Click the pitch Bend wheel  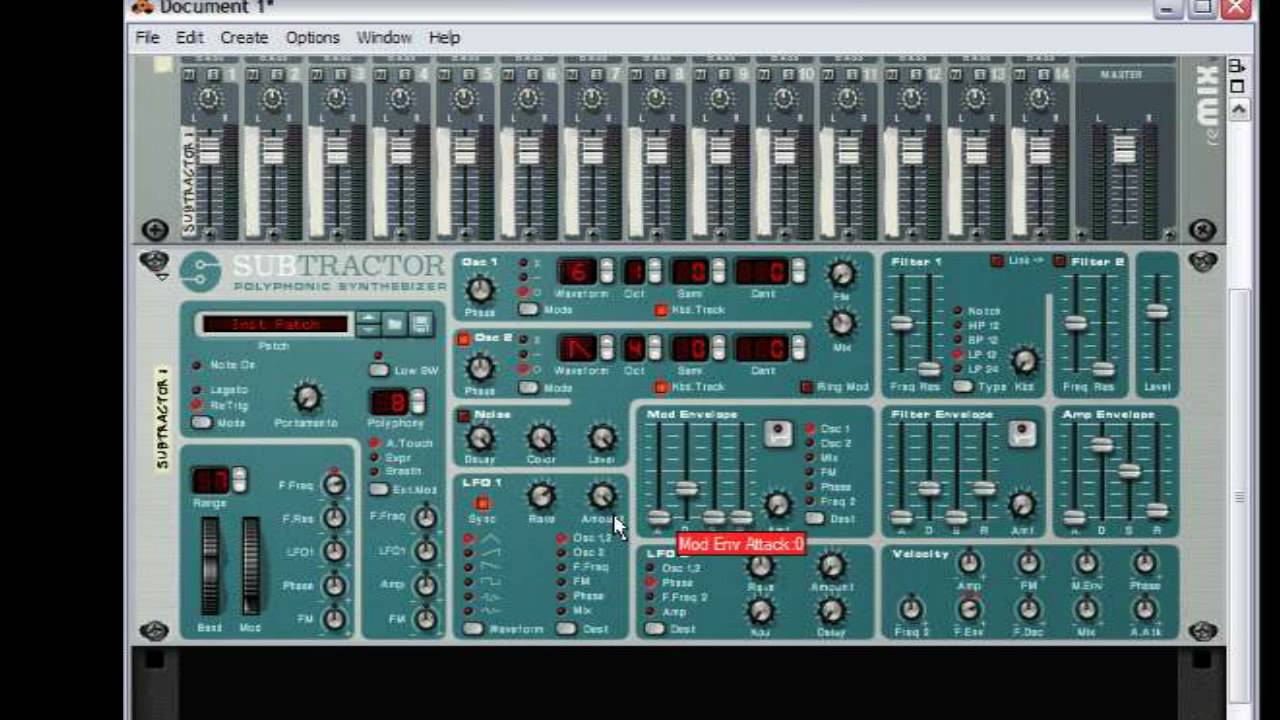[209, 566]
